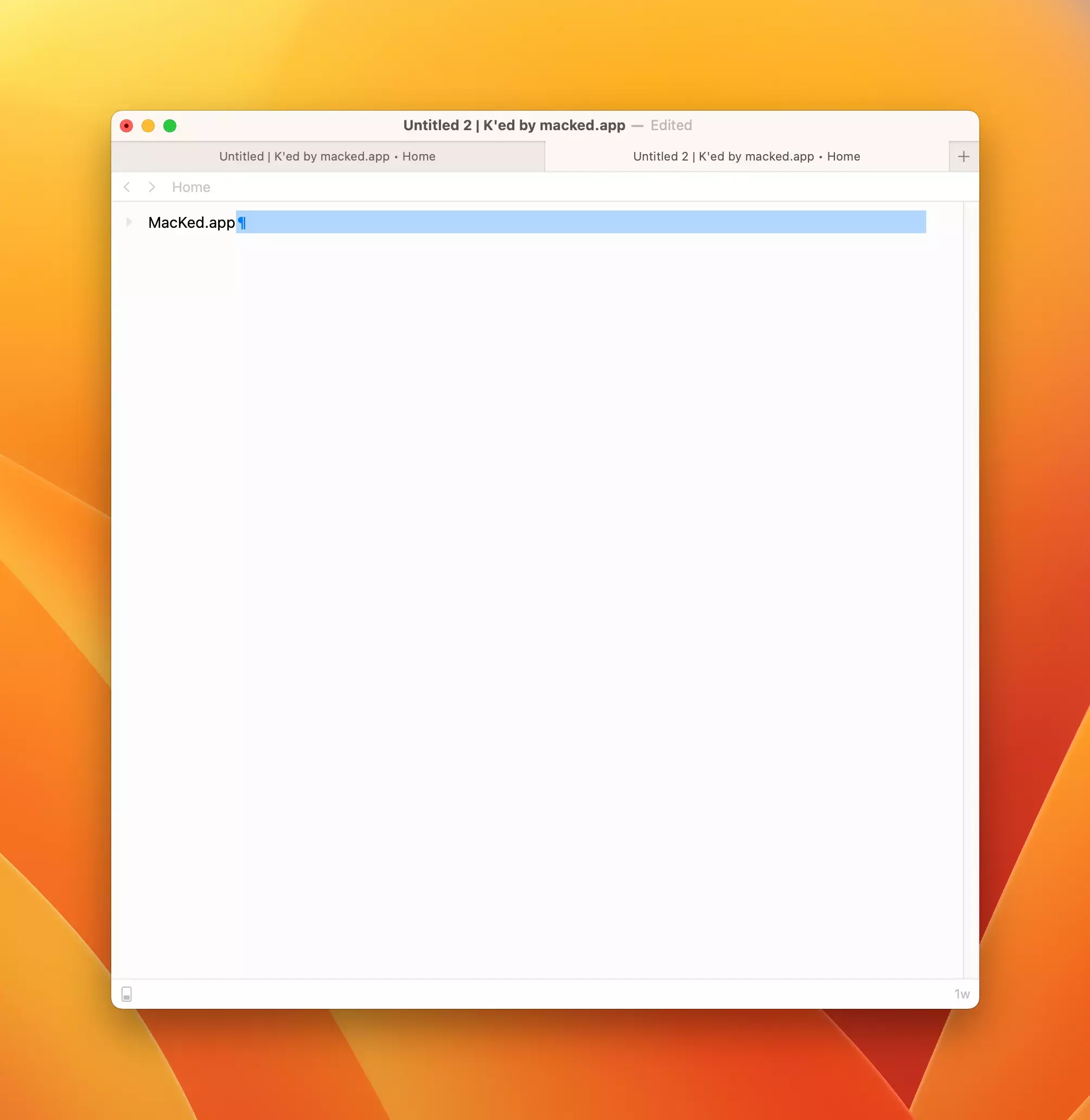Switch to the first Untitled | K'ed tab
The width and height of the screenshot is (1090, 1120).
pos(328,157)
